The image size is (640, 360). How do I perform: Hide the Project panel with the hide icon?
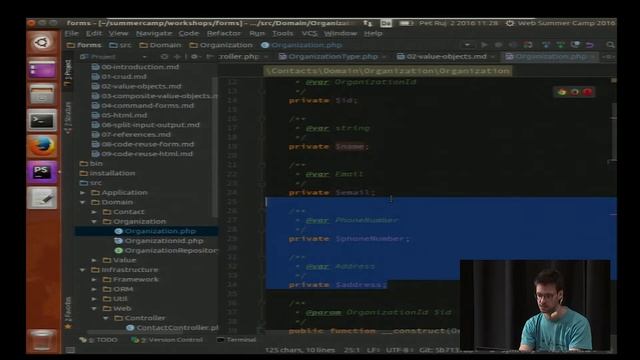(209, 57)
